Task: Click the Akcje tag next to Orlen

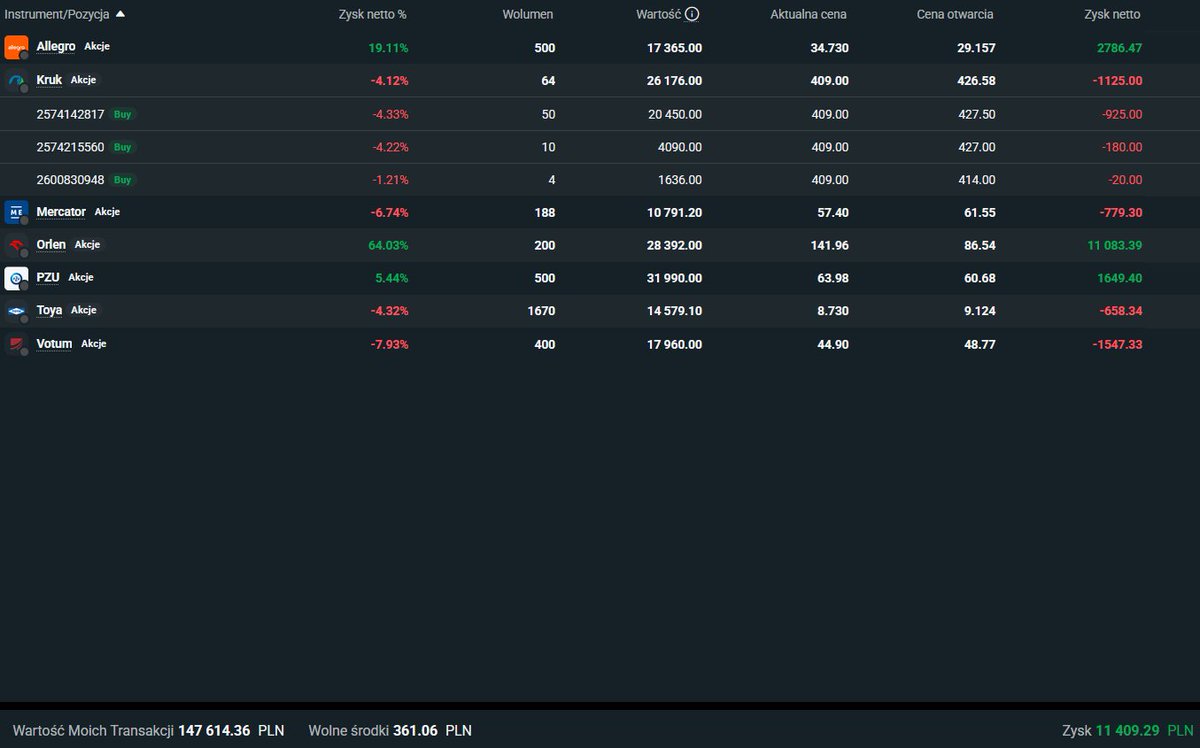Action: [87, 244]
